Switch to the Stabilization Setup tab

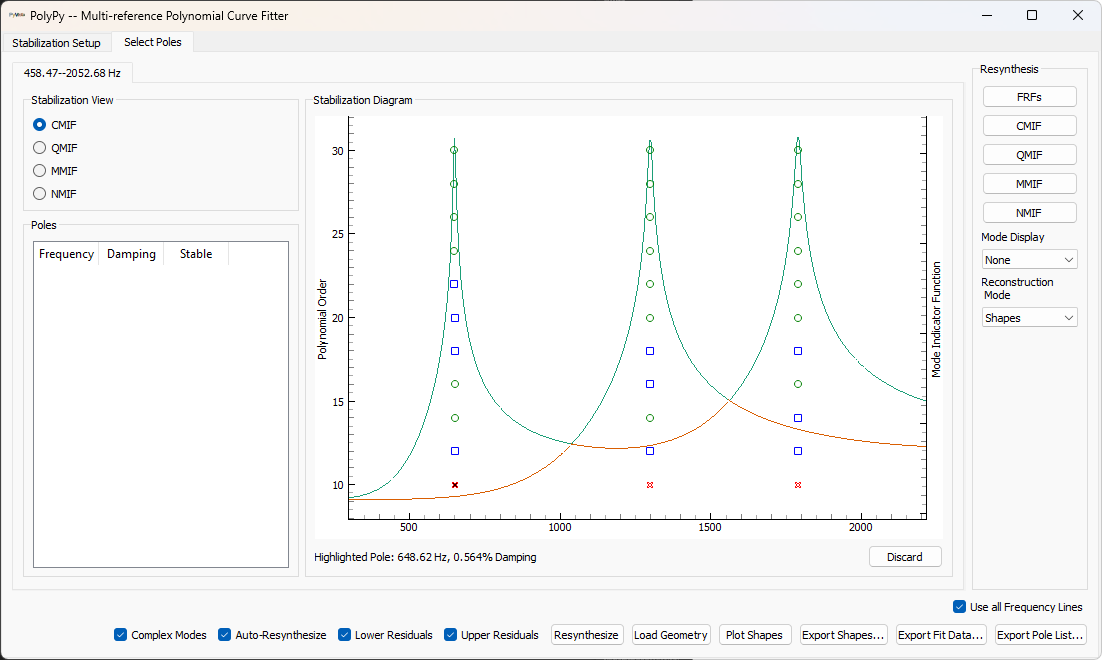57,43
